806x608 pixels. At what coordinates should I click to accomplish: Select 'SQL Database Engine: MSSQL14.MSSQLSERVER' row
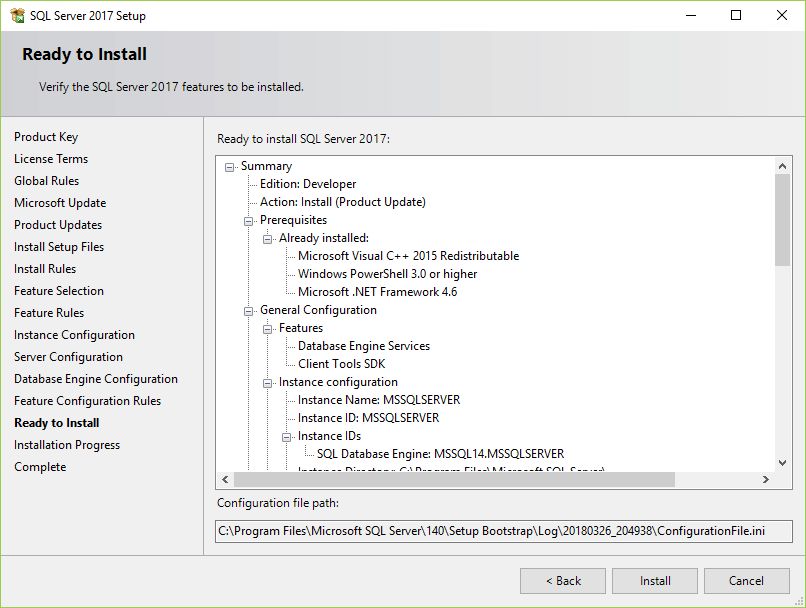point(441,454)
